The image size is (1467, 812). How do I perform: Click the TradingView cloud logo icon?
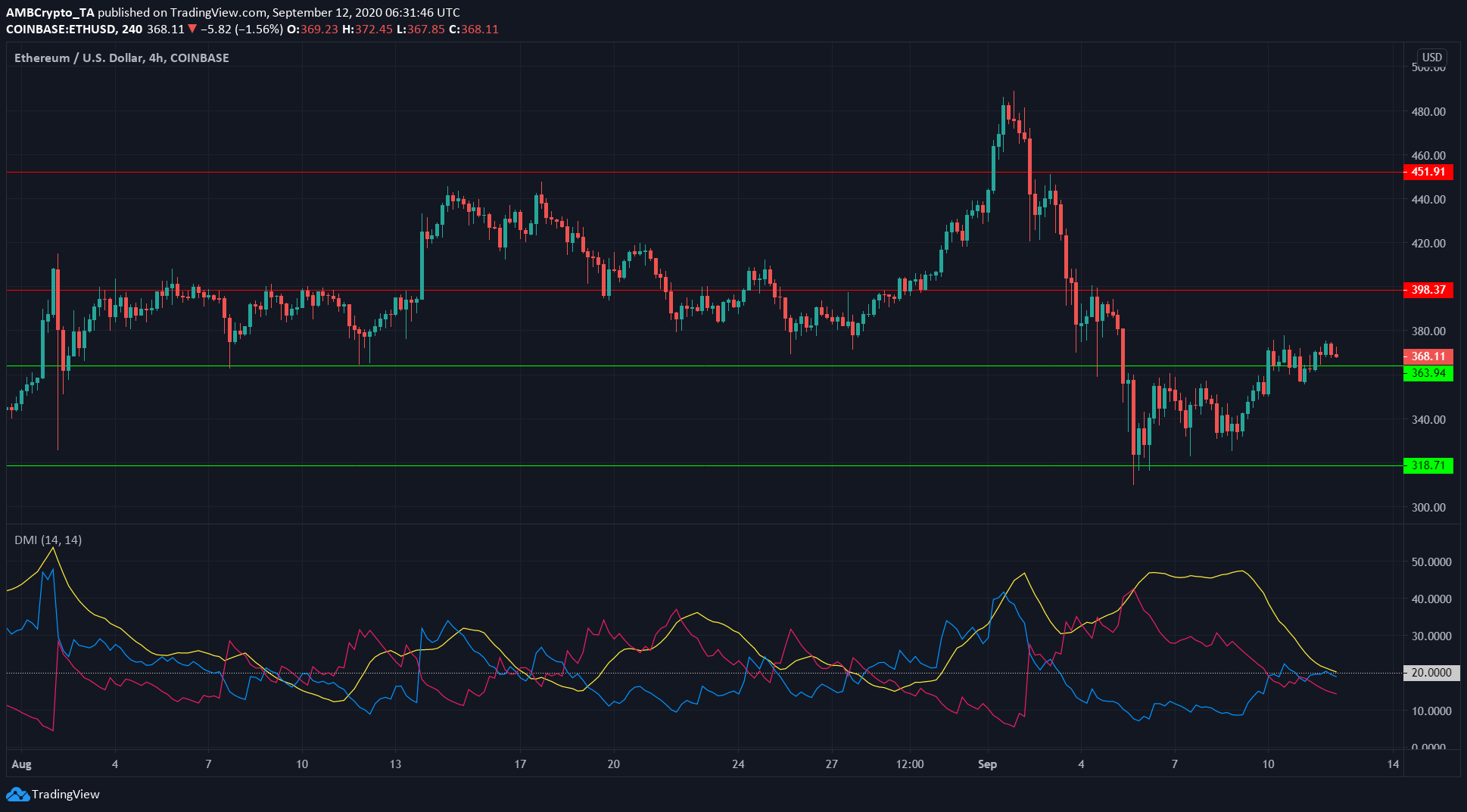17,795
